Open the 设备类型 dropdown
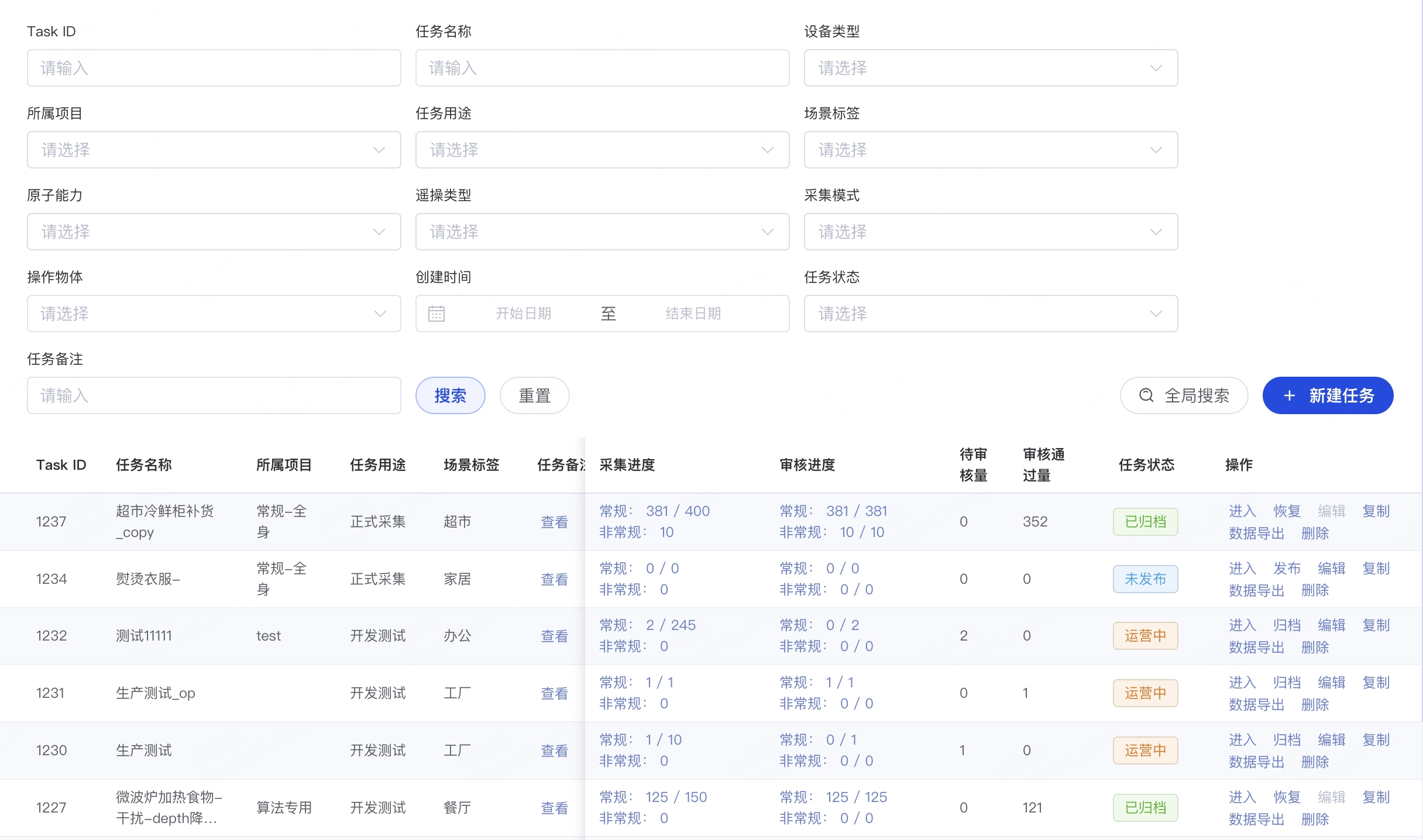Viewport: 1423px width, 840px height. [990, 68]
